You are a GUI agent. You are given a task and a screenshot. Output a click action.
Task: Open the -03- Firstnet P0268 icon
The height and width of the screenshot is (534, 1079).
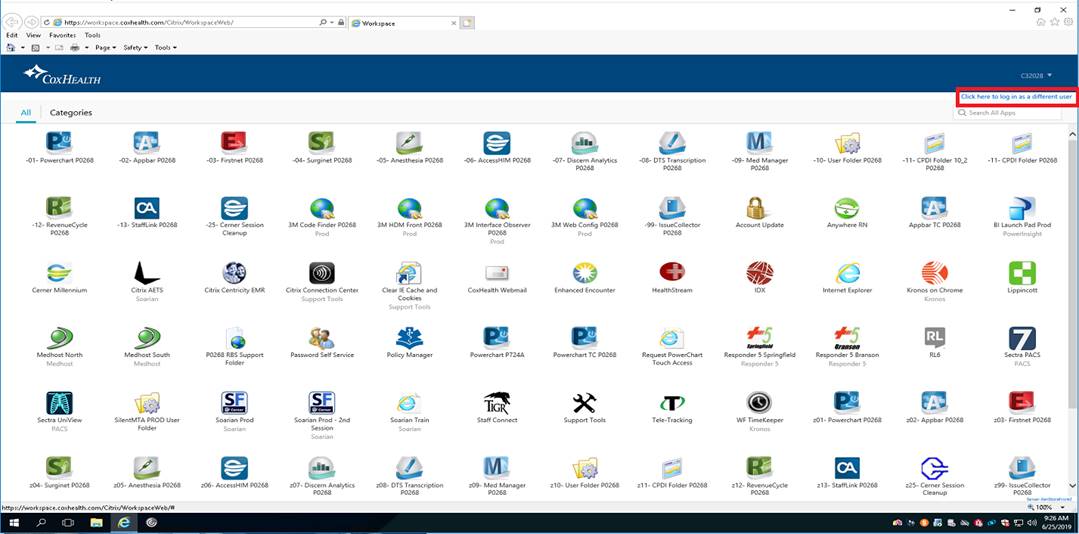[234, 142]
